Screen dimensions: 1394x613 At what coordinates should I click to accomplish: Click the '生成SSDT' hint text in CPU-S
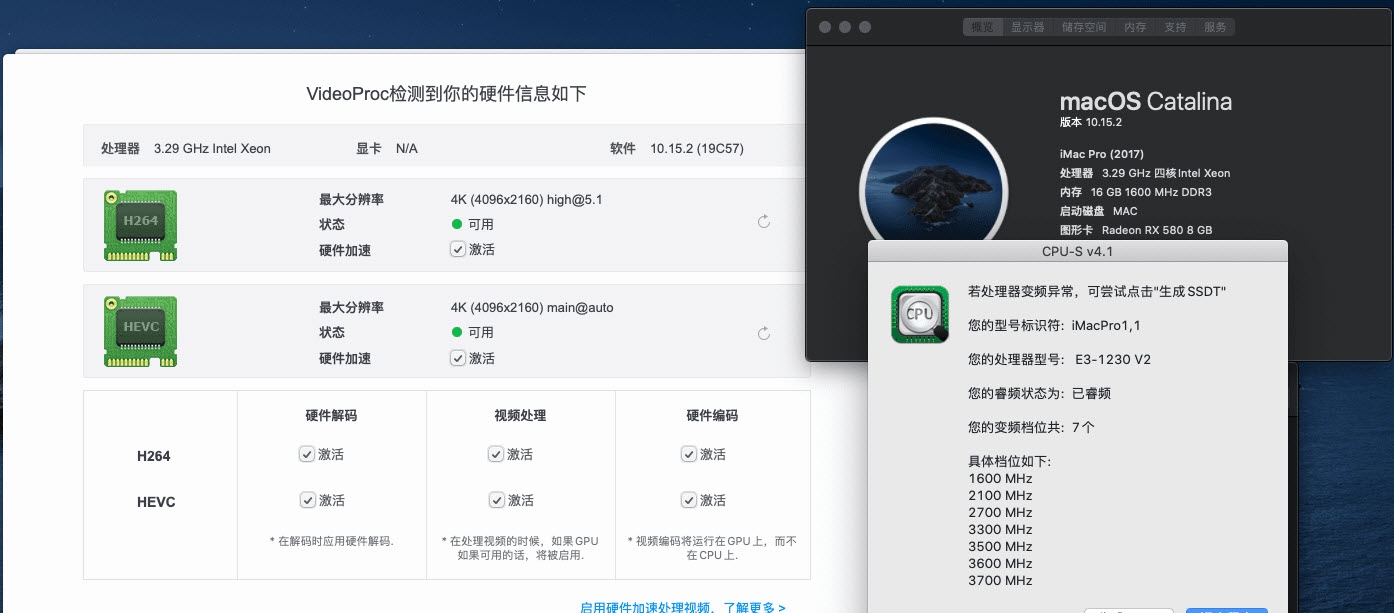pyautogui.click(x=1191, y=291)
